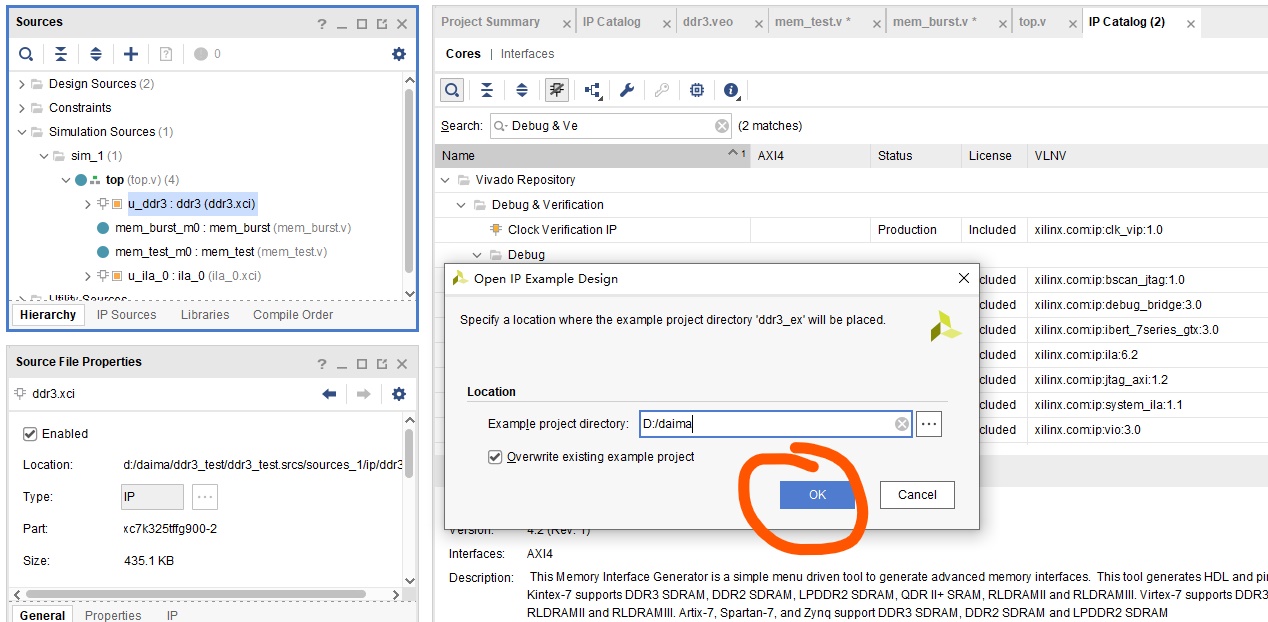This screenshot has height=622, width=1268.
Task: Collapse all in the IP Catalog toolbar
Action: click(487, 90)
